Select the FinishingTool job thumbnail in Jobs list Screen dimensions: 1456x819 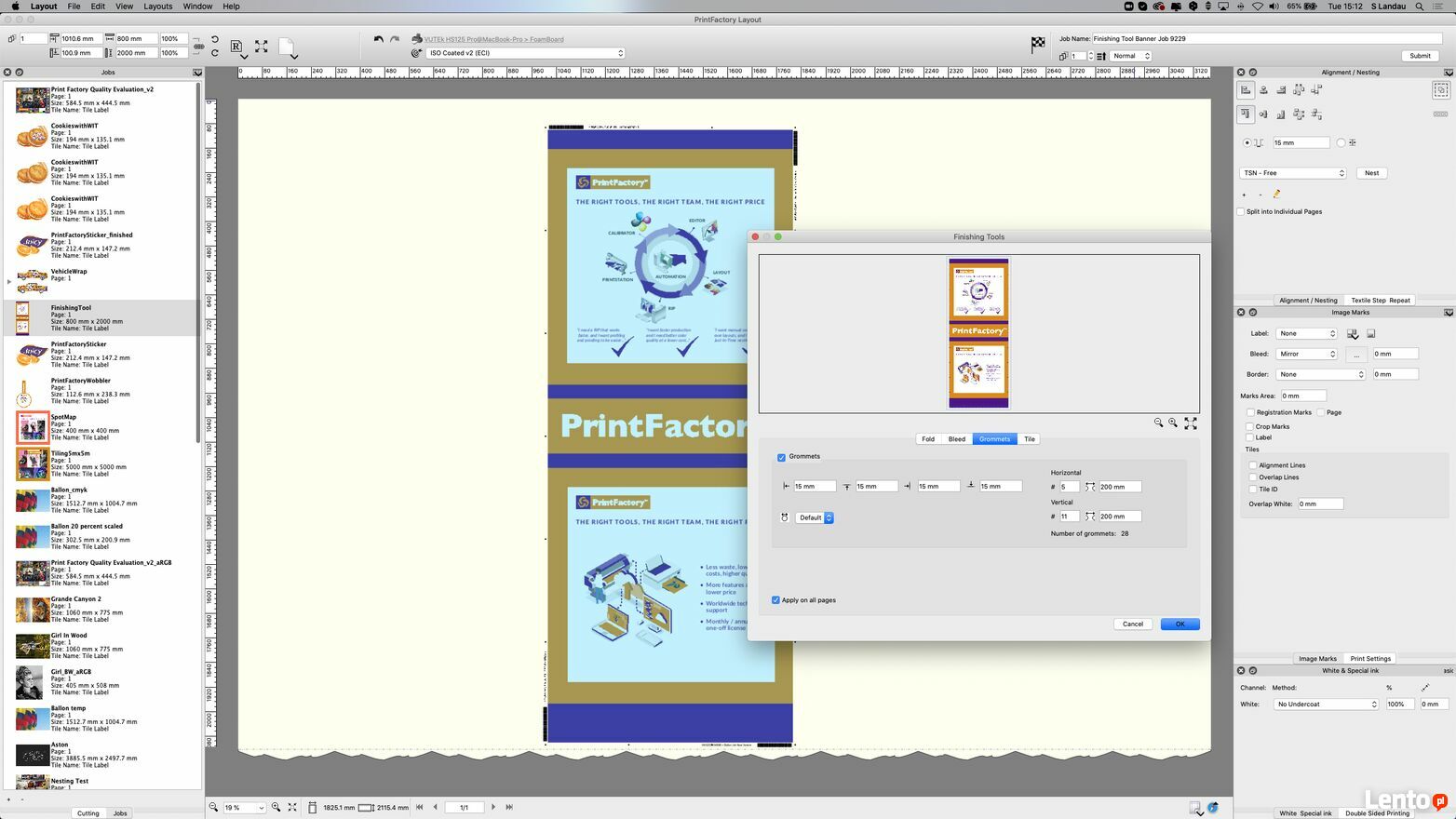pyautogui.click(x=22, y=318)
